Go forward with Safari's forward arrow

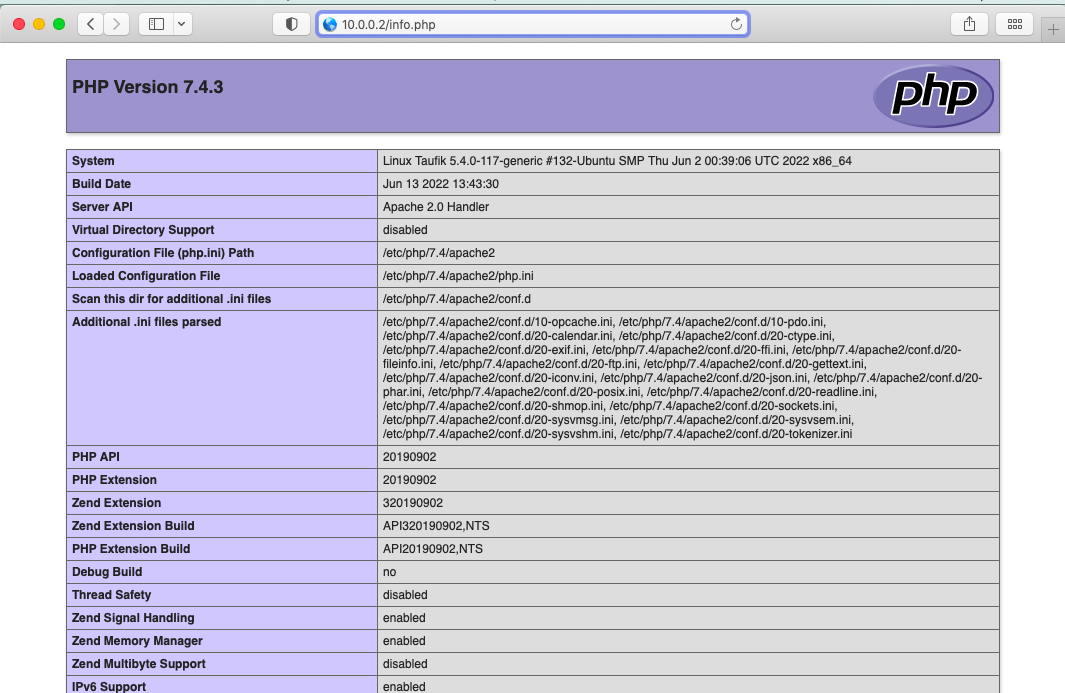[116, 24]
